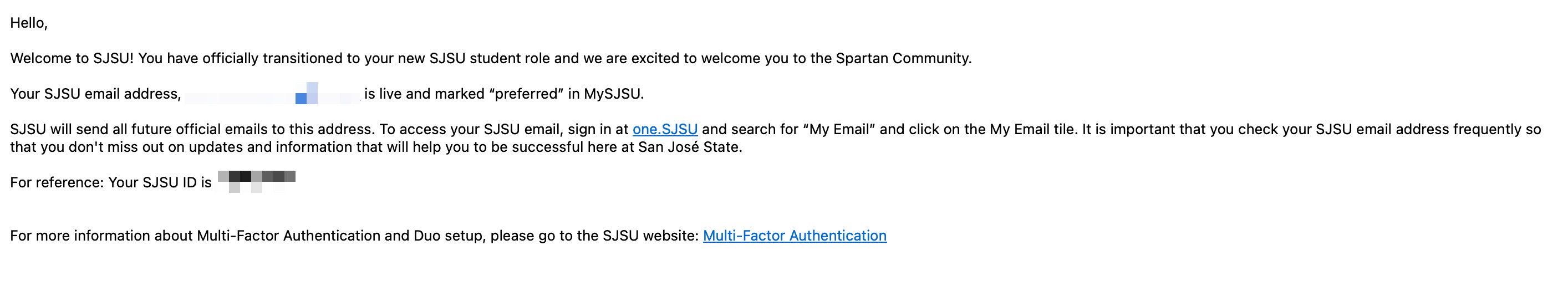Click the "Hello," greeting text

[x=29, y=23]
